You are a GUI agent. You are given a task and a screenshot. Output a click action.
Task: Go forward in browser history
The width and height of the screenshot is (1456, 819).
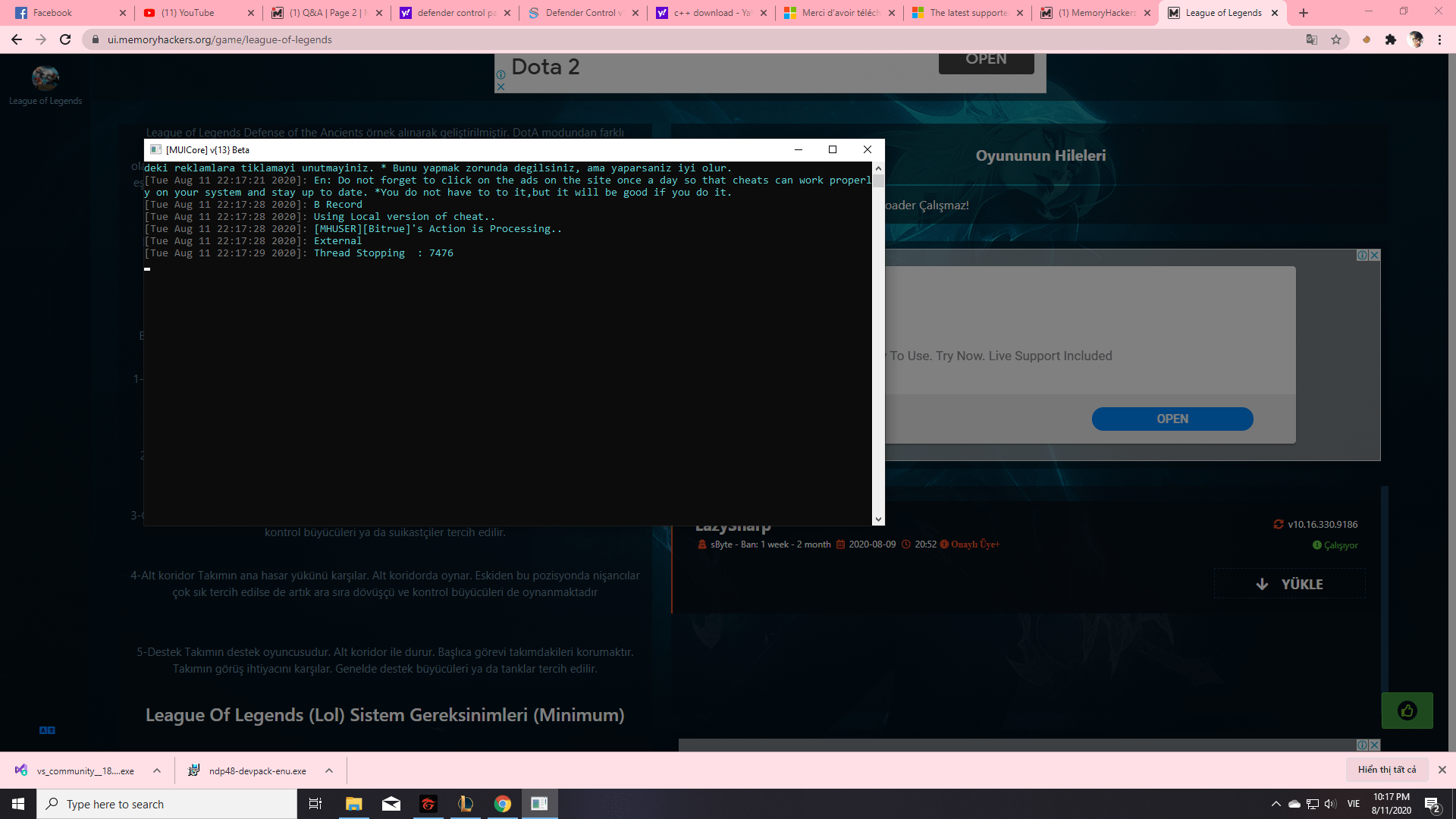click(x=41, y=39)
